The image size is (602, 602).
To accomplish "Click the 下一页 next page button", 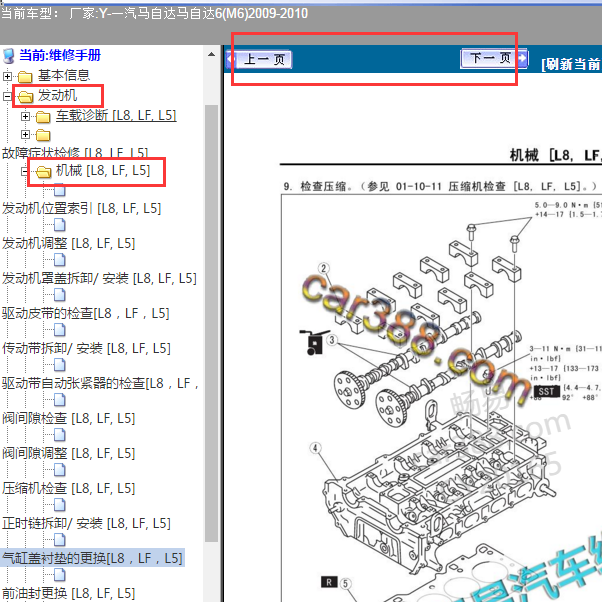I will click(x=494, y=58).
